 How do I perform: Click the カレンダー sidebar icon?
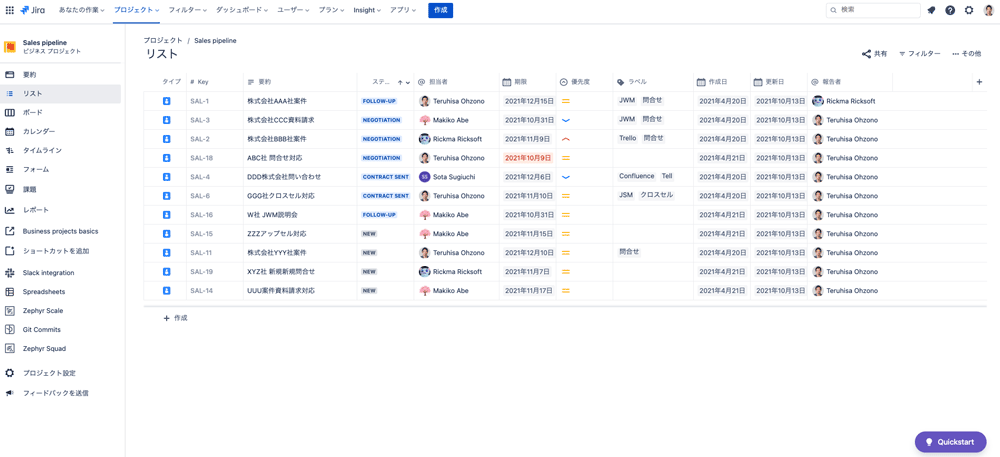point(10,131)
